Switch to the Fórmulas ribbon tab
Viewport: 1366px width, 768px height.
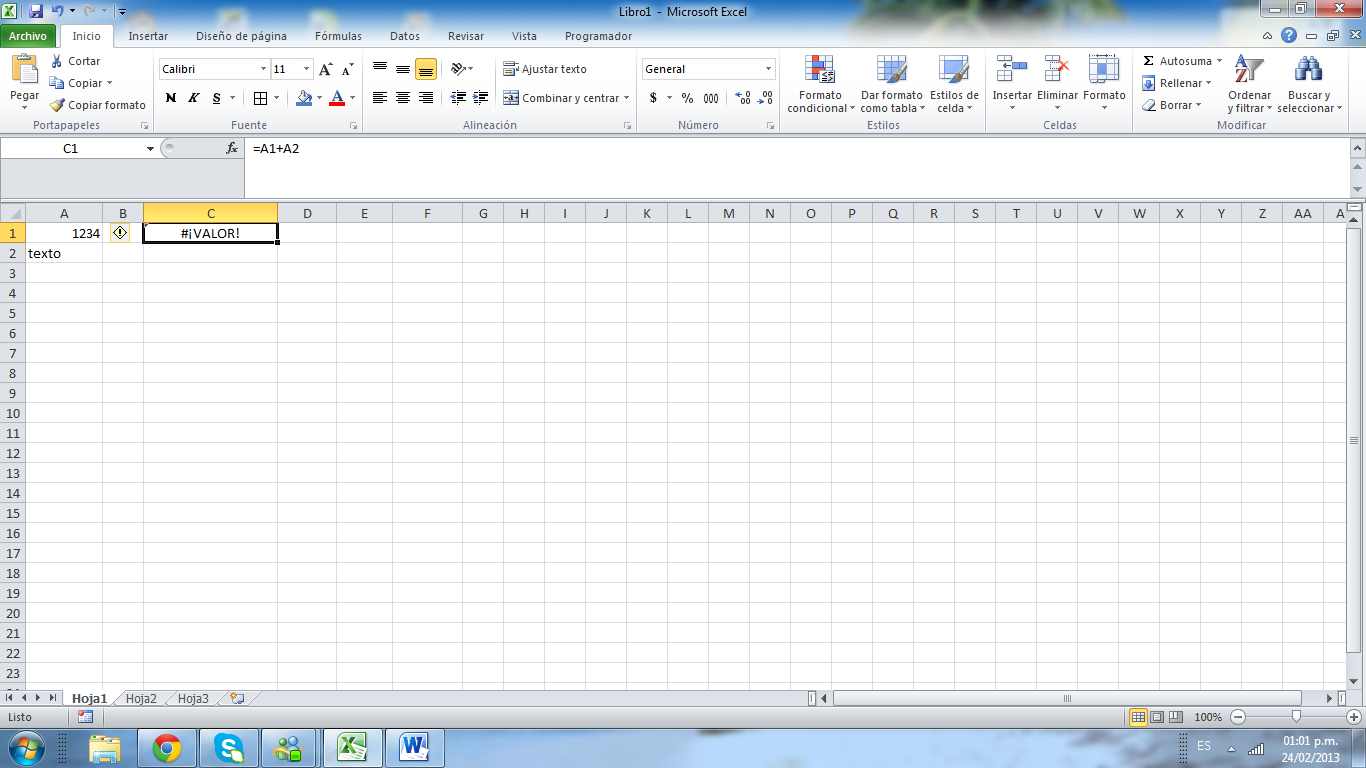pos(338,36)
